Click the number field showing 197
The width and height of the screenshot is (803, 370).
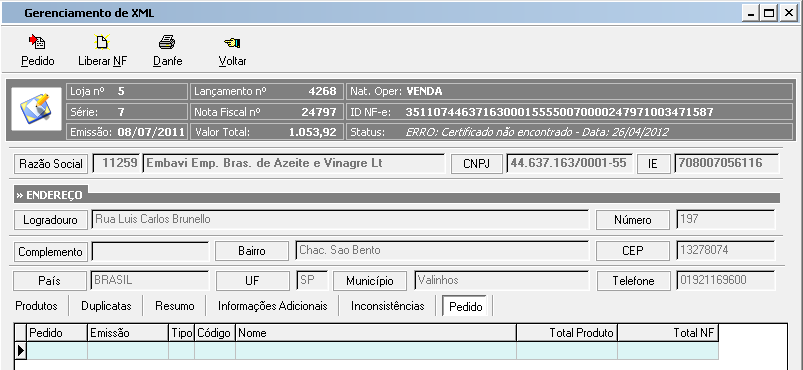[726, 219]
